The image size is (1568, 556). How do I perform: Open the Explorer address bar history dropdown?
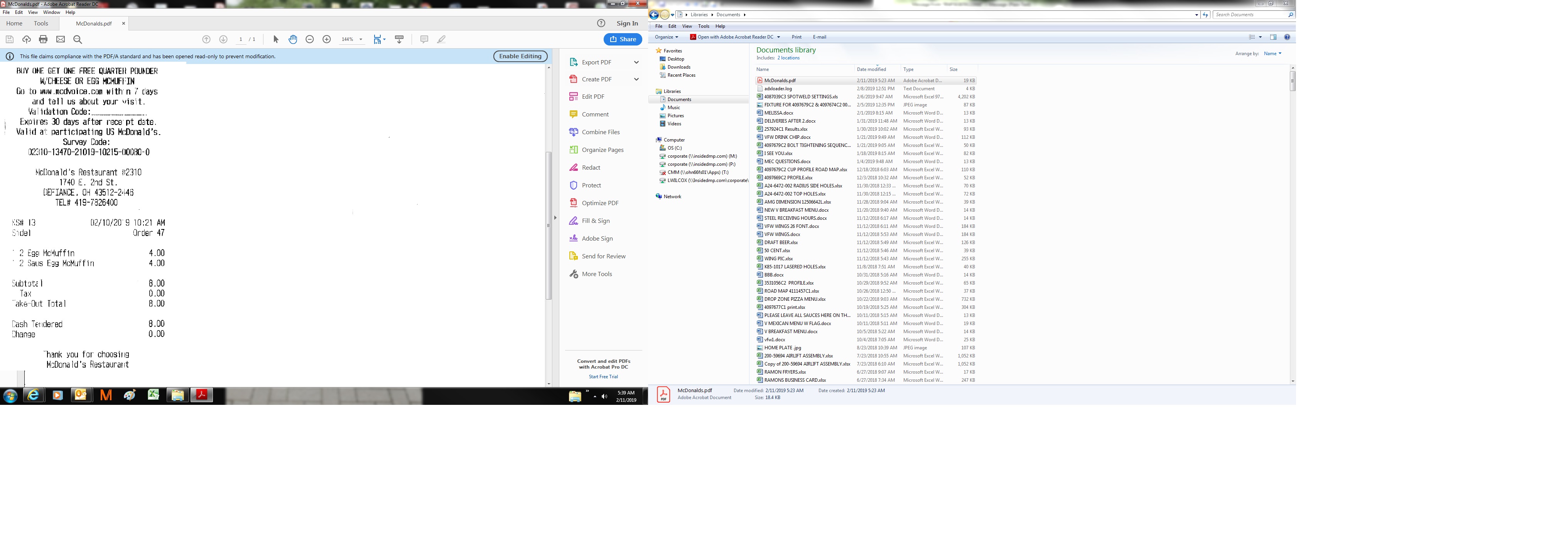coord(1197,15)
